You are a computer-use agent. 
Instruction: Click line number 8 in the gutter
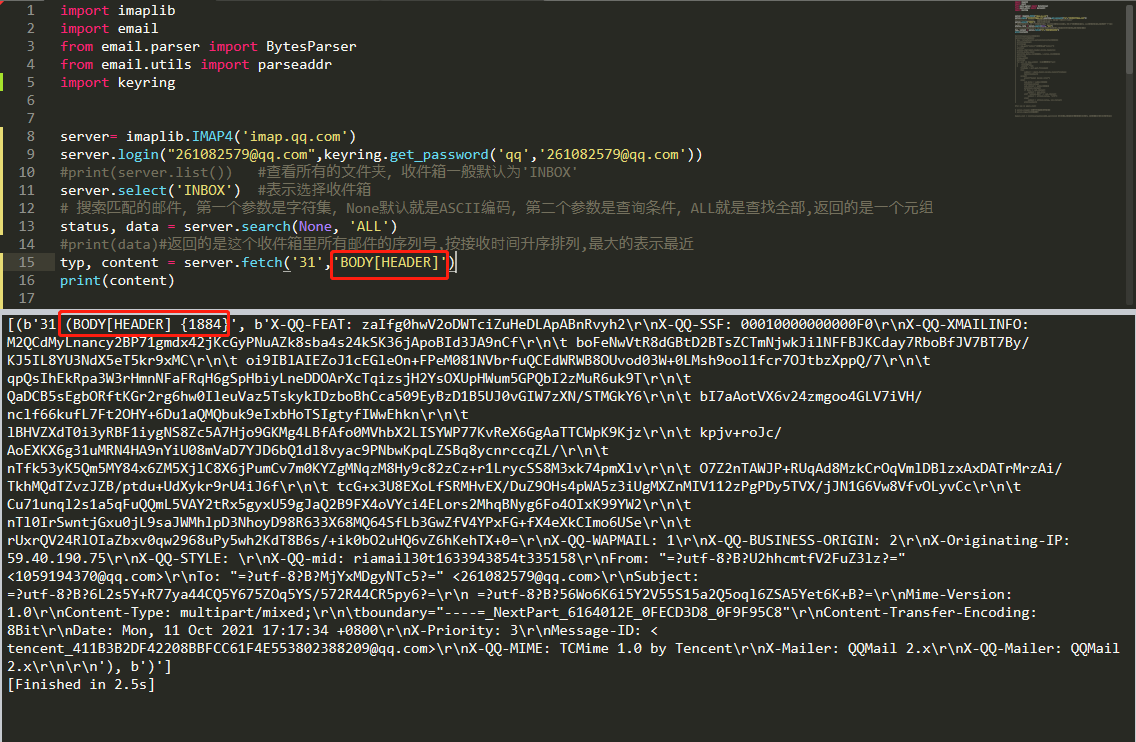pyautogui.click(x=30, y=136)
